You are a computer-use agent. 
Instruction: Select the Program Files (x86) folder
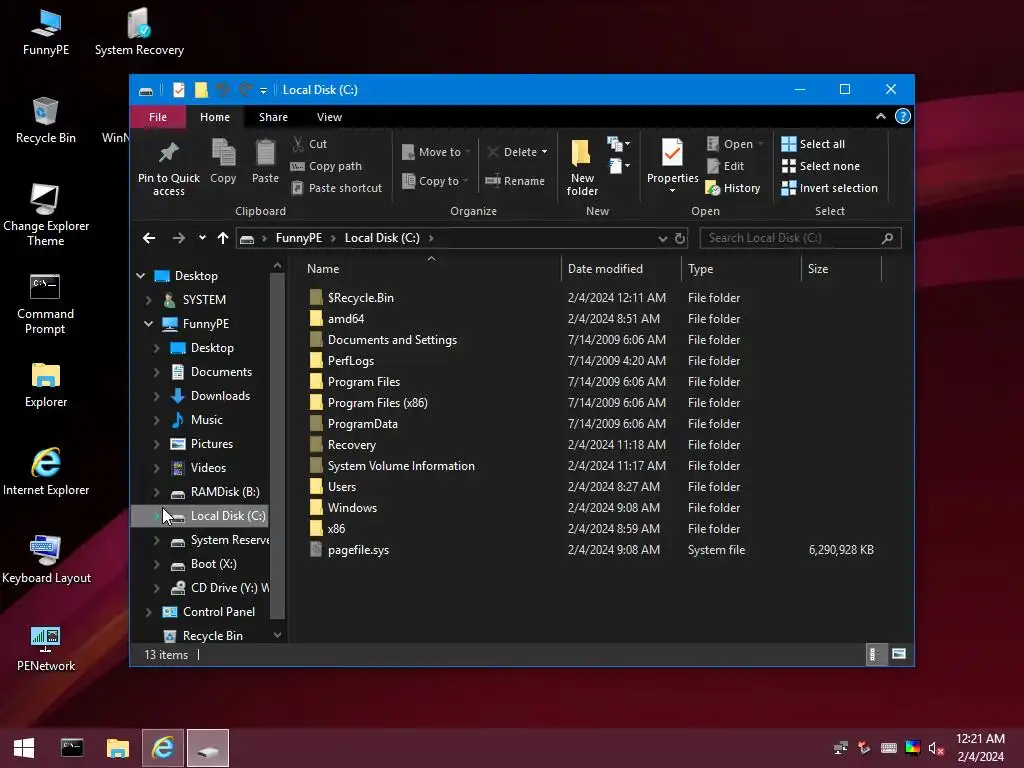point(591,403)
